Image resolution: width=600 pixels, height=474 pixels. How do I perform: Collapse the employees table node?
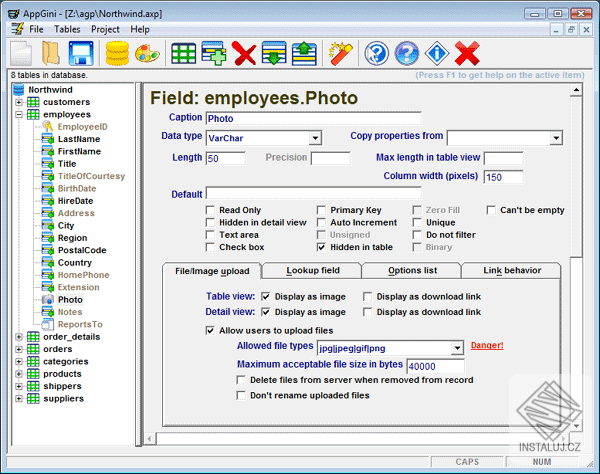click(x=19, y=114)
